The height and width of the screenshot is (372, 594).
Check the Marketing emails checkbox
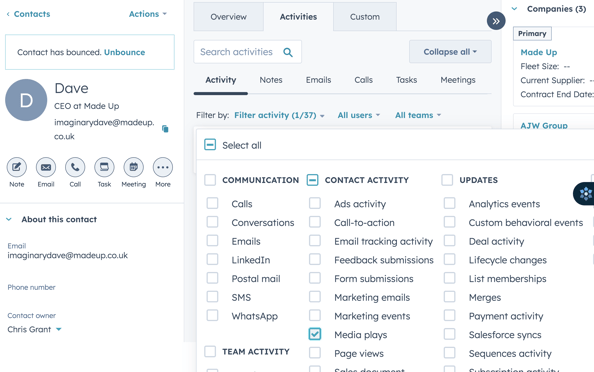pos(315,297)
